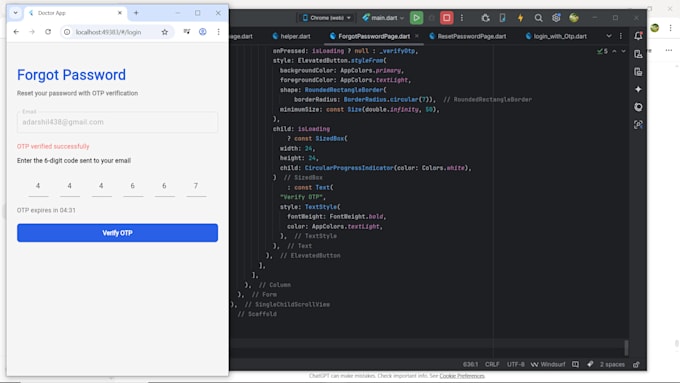Click the first OTP digit box

(x=38, y=187)
